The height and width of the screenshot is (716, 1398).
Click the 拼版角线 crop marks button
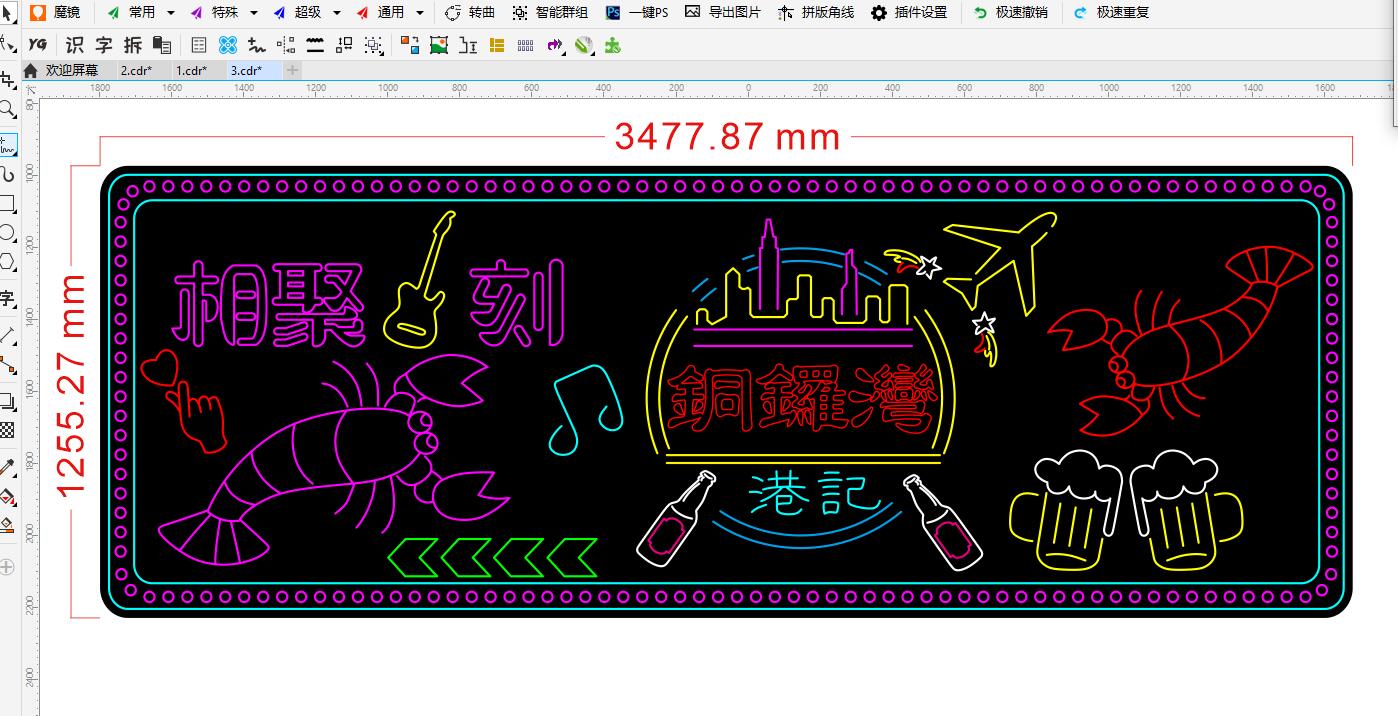click(816, 12)
